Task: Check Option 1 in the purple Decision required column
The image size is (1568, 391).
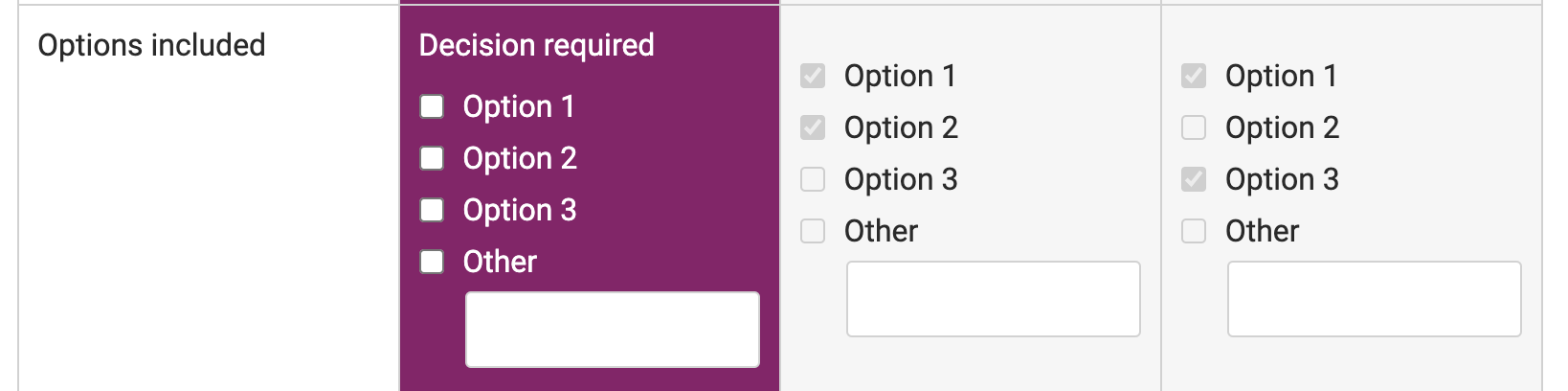Action: pyautogui.click(x=432, y=106)
